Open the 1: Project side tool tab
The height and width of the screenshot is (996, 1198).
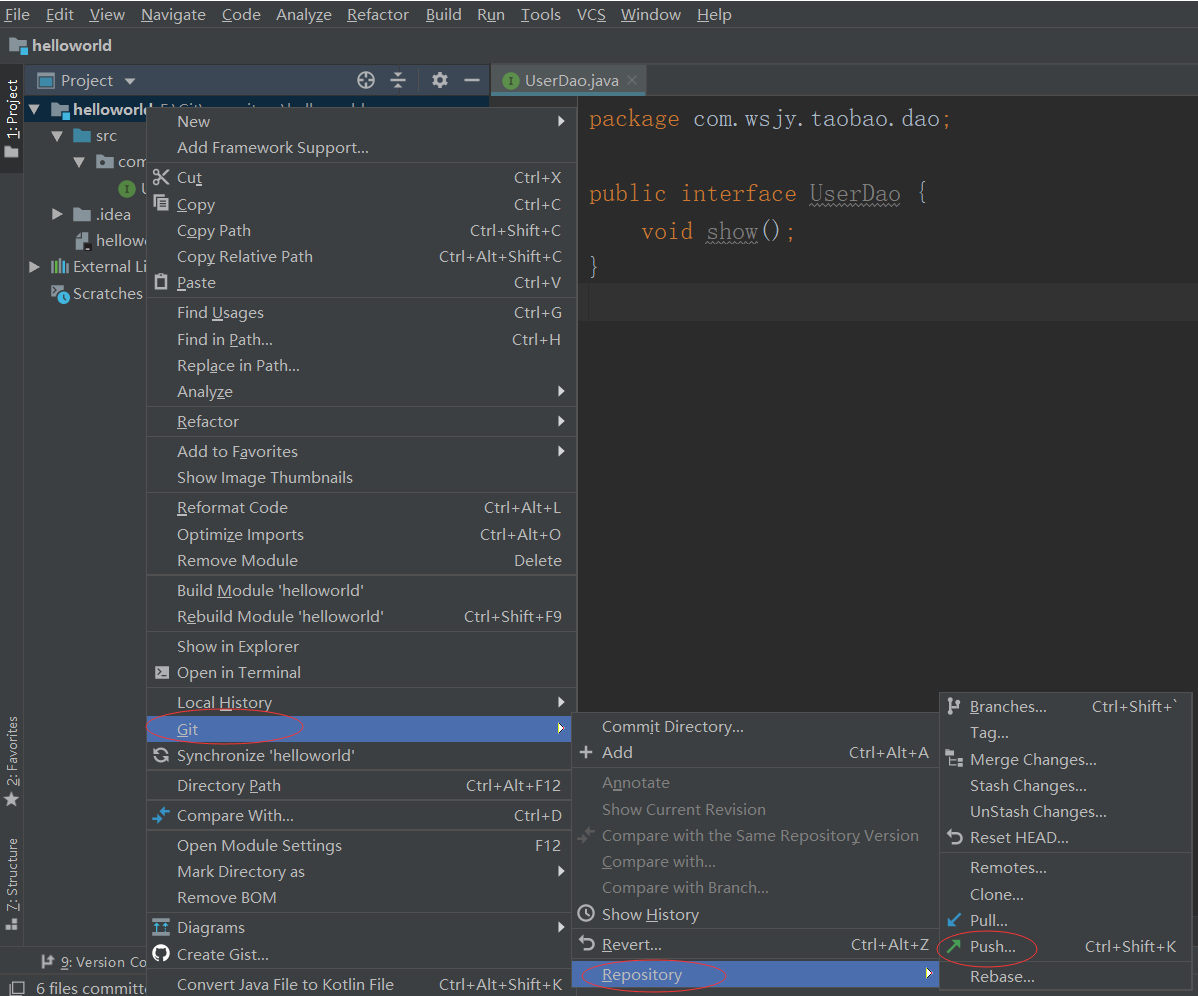(x=11, y=118)
